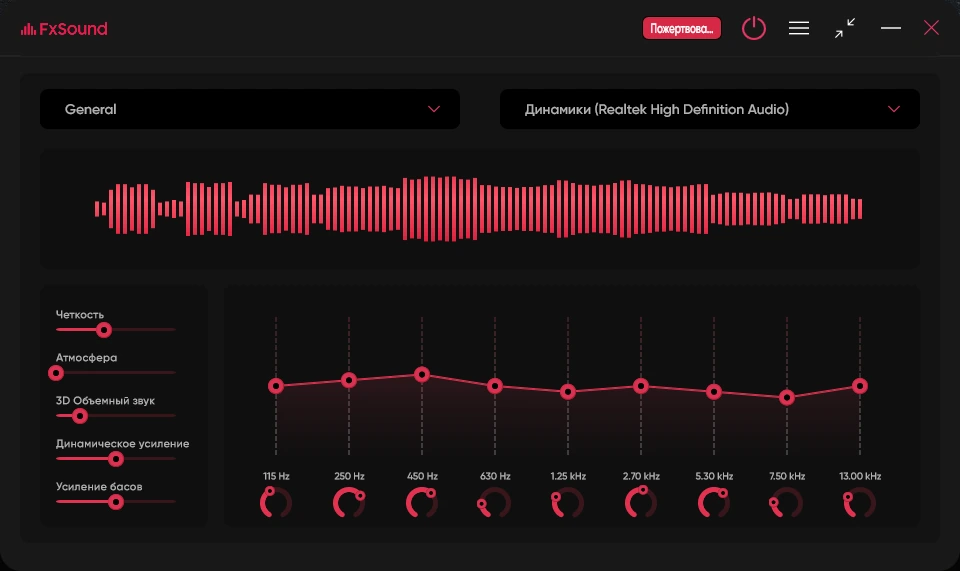Click the 3D Объемный звук label
Viewport: 960px width, 571px height.
coord(105,401)
